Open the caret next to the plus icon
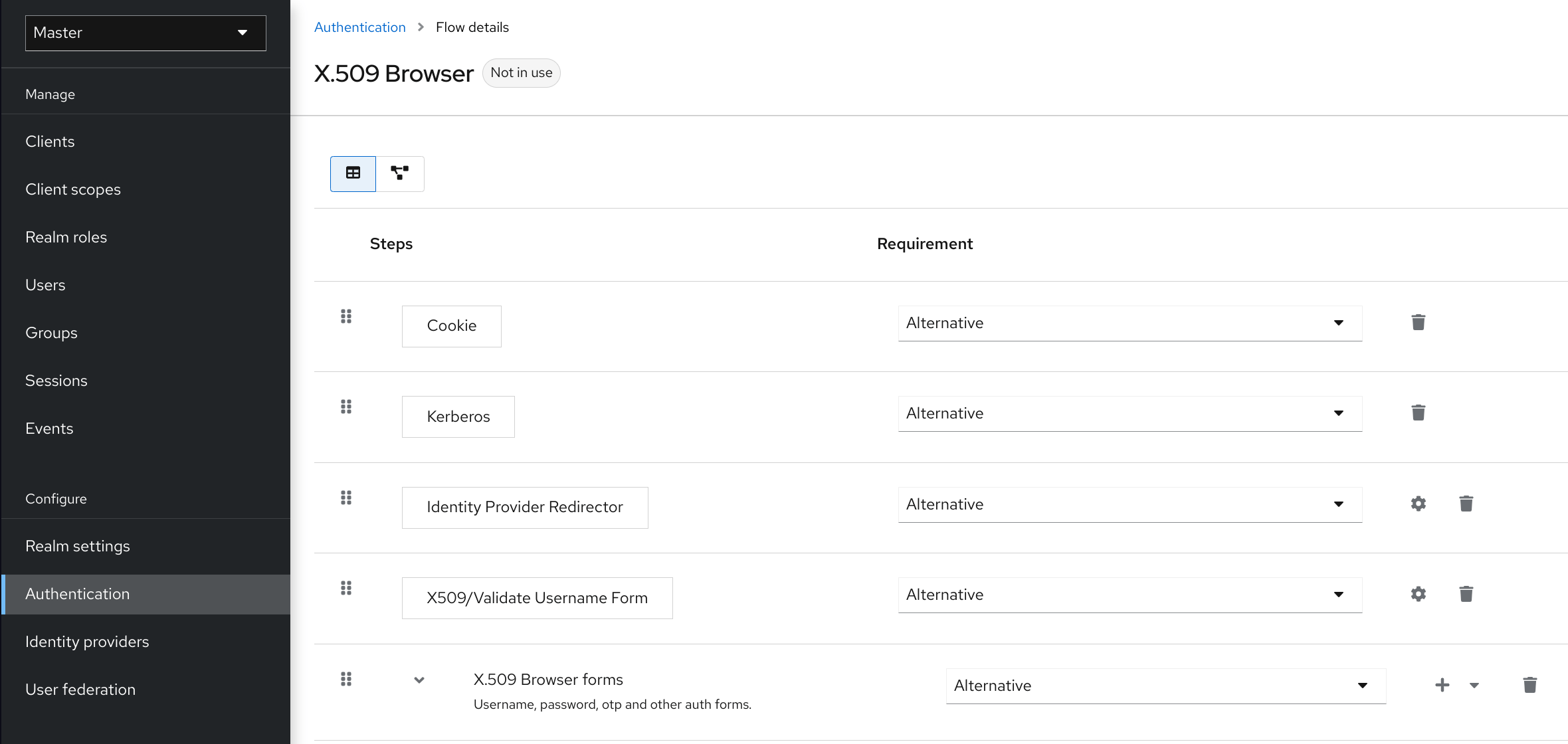 pos(1474,685)
